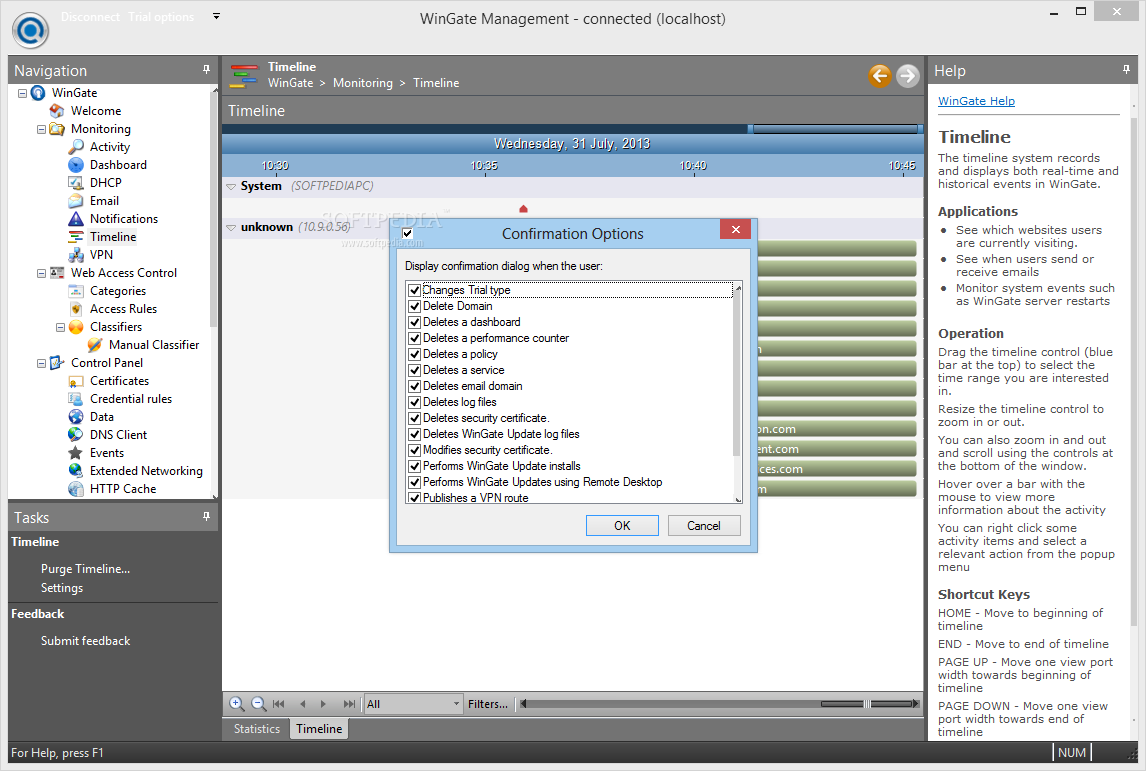Collapse the Classifiers tree node
Screen dimensions: 1146x771
(61, 327)
